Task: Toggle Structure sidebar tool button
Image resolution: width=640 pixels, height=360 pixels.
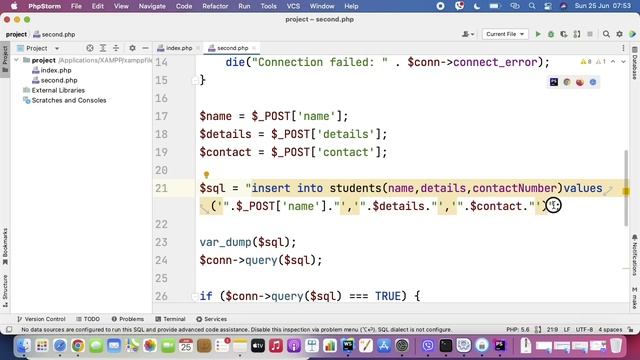Action: [x=5, y=291]
